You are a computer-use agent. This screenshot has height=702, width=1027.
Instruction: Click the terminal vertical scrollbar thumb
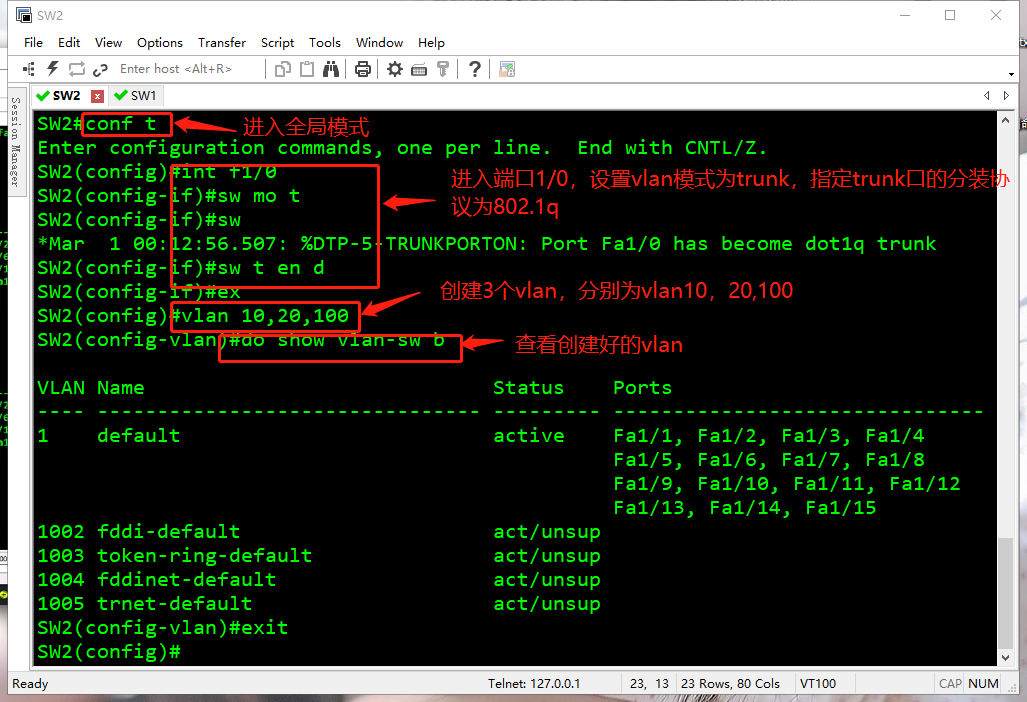tap(1006, 592)
